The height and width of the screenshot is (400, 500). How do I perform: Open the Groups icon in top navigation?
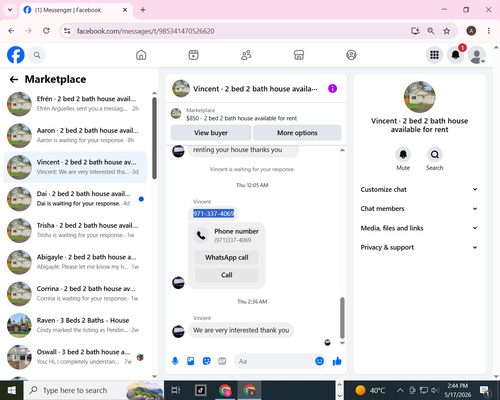click(351, 55)
